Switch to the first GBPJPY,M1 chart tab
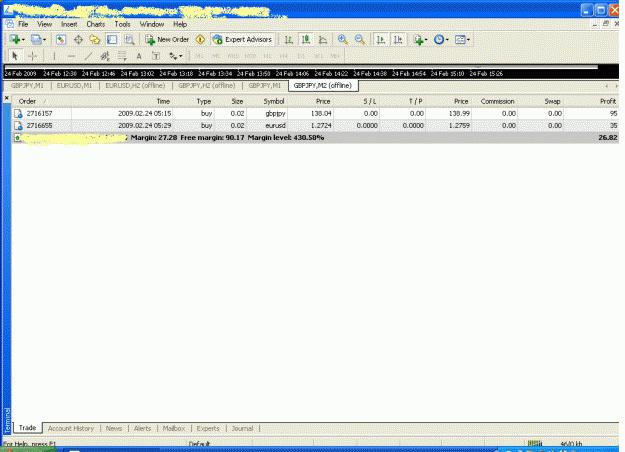This screenshot has width=625, height=452. point(27,86)
